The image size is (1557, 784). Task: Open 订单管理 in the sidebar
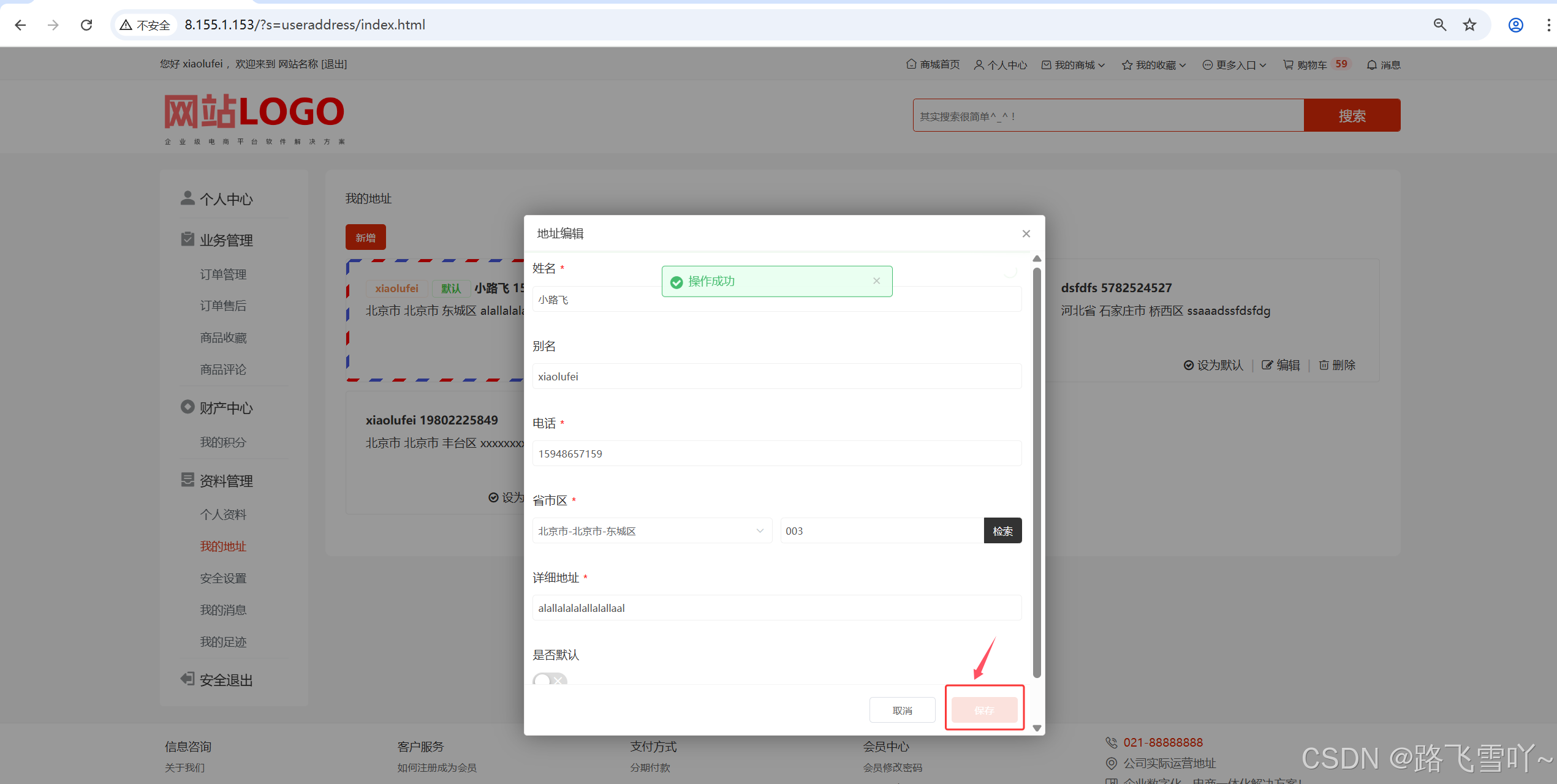(x=223, y=274)
